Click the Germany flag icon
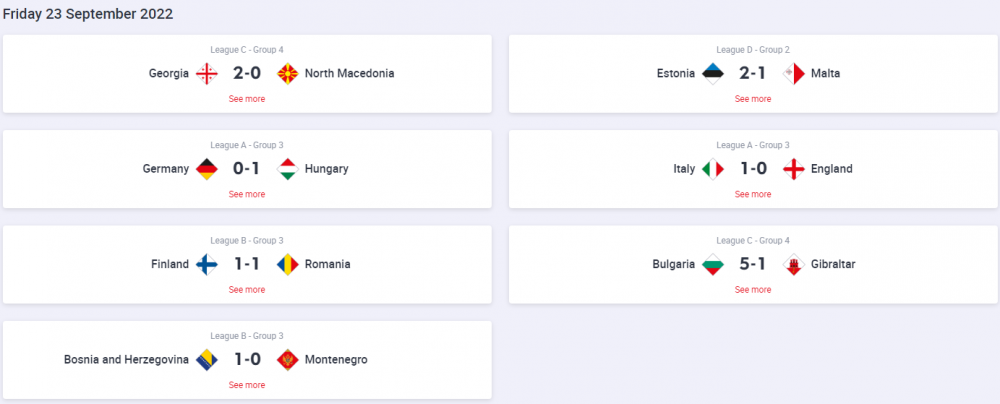The image size is (1000, 404). point(207,169)
